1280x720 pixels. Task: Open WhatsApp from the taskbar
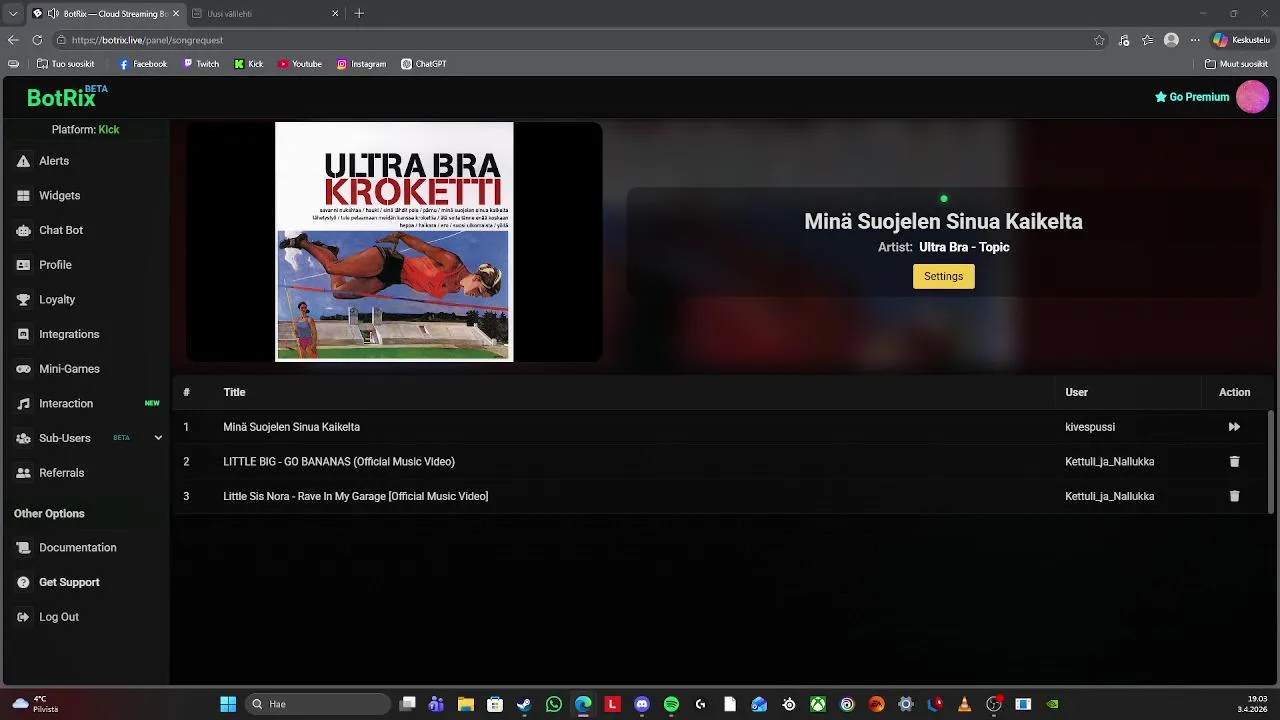(x=554, y=704)
